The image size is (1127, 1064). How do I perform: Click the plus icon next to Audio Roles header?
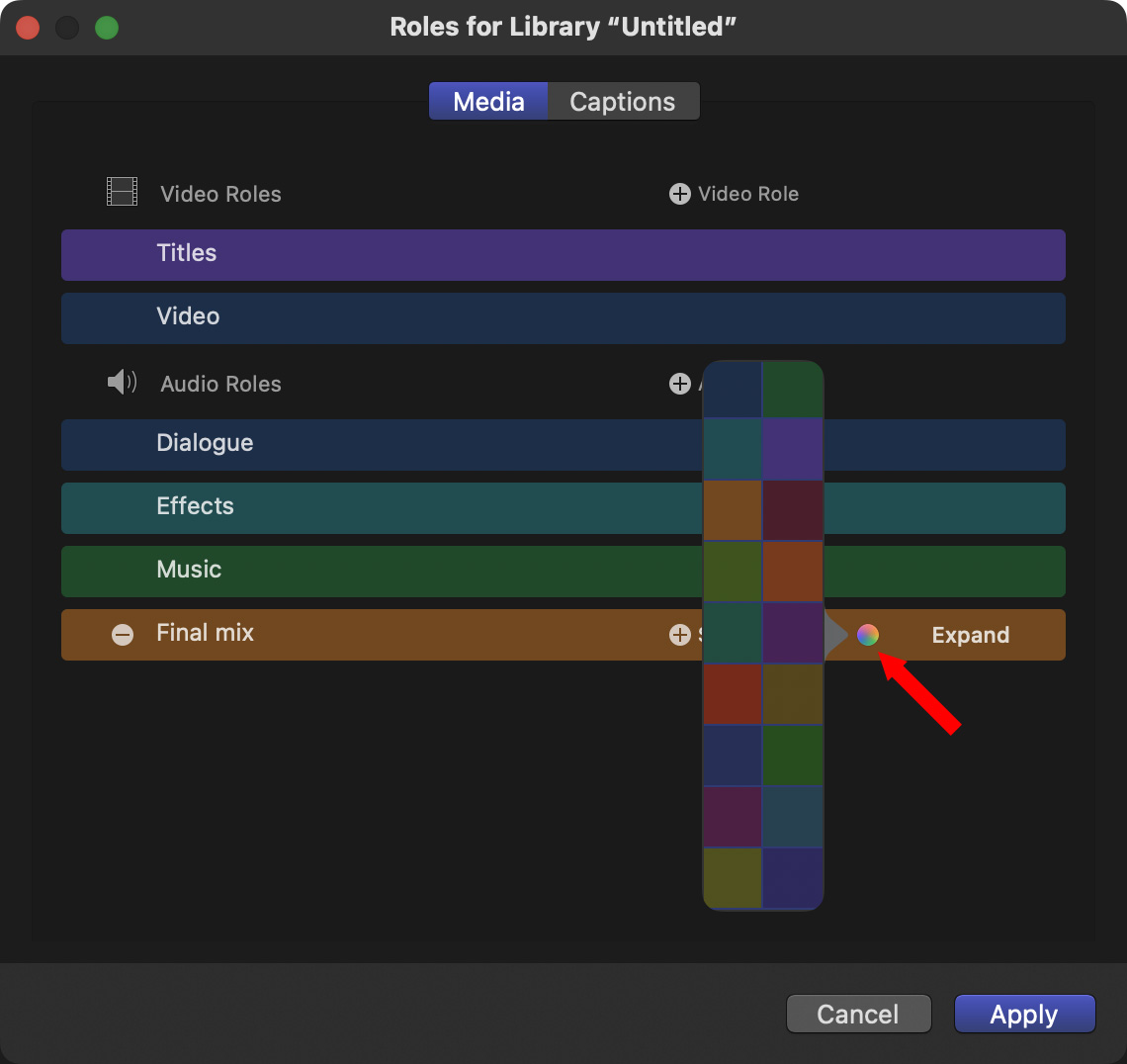point(680,384)
